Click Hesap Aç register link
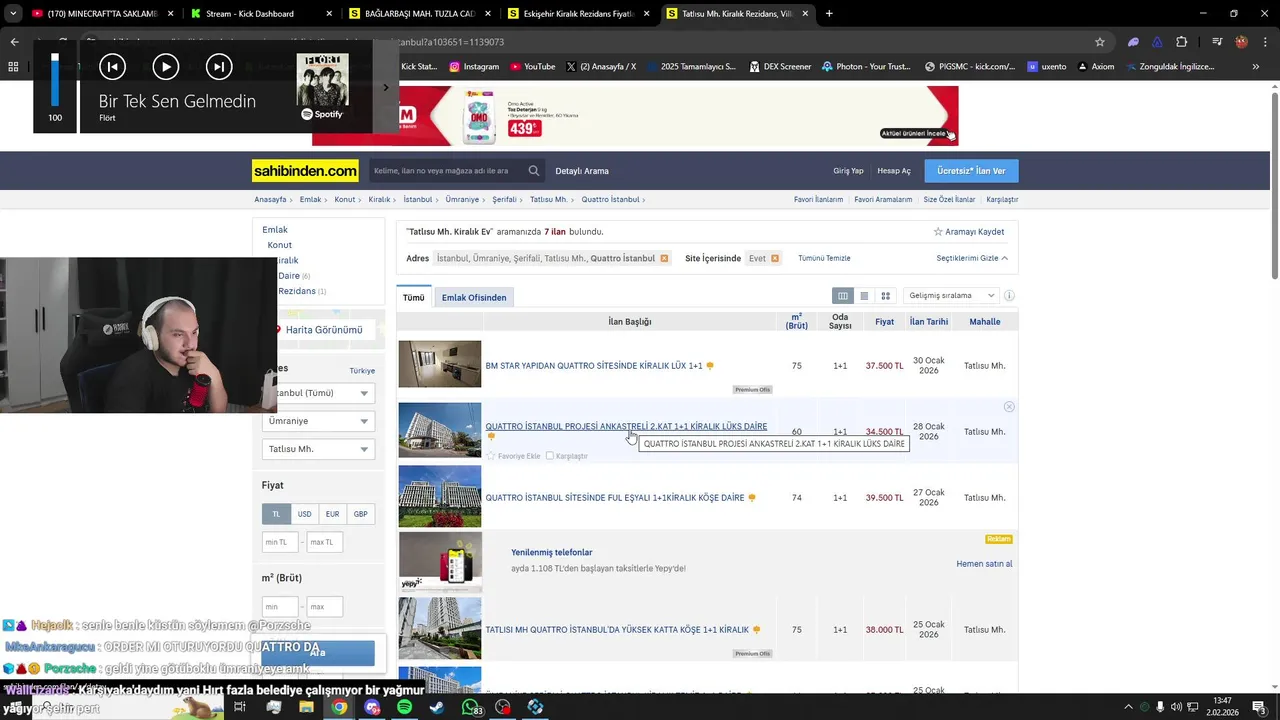 894,171
